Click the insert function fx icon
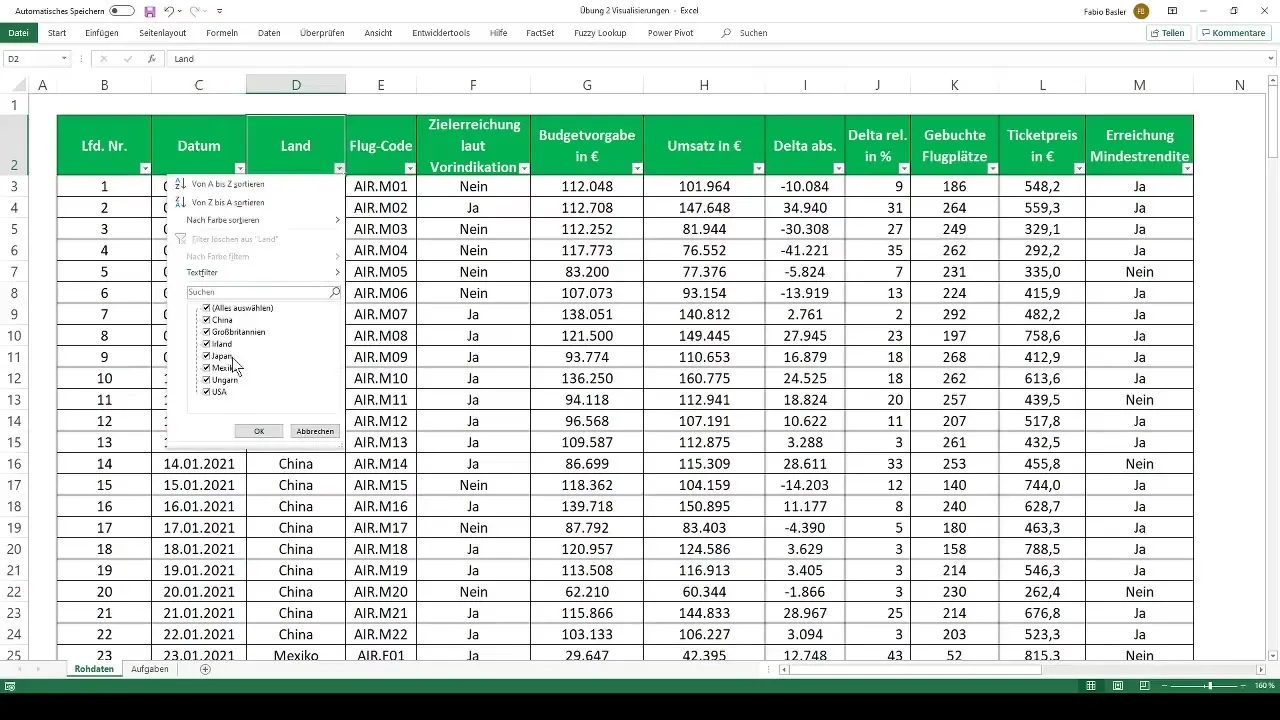The height and width of the screenshot is (720, 1280). [x=151, y=59]
